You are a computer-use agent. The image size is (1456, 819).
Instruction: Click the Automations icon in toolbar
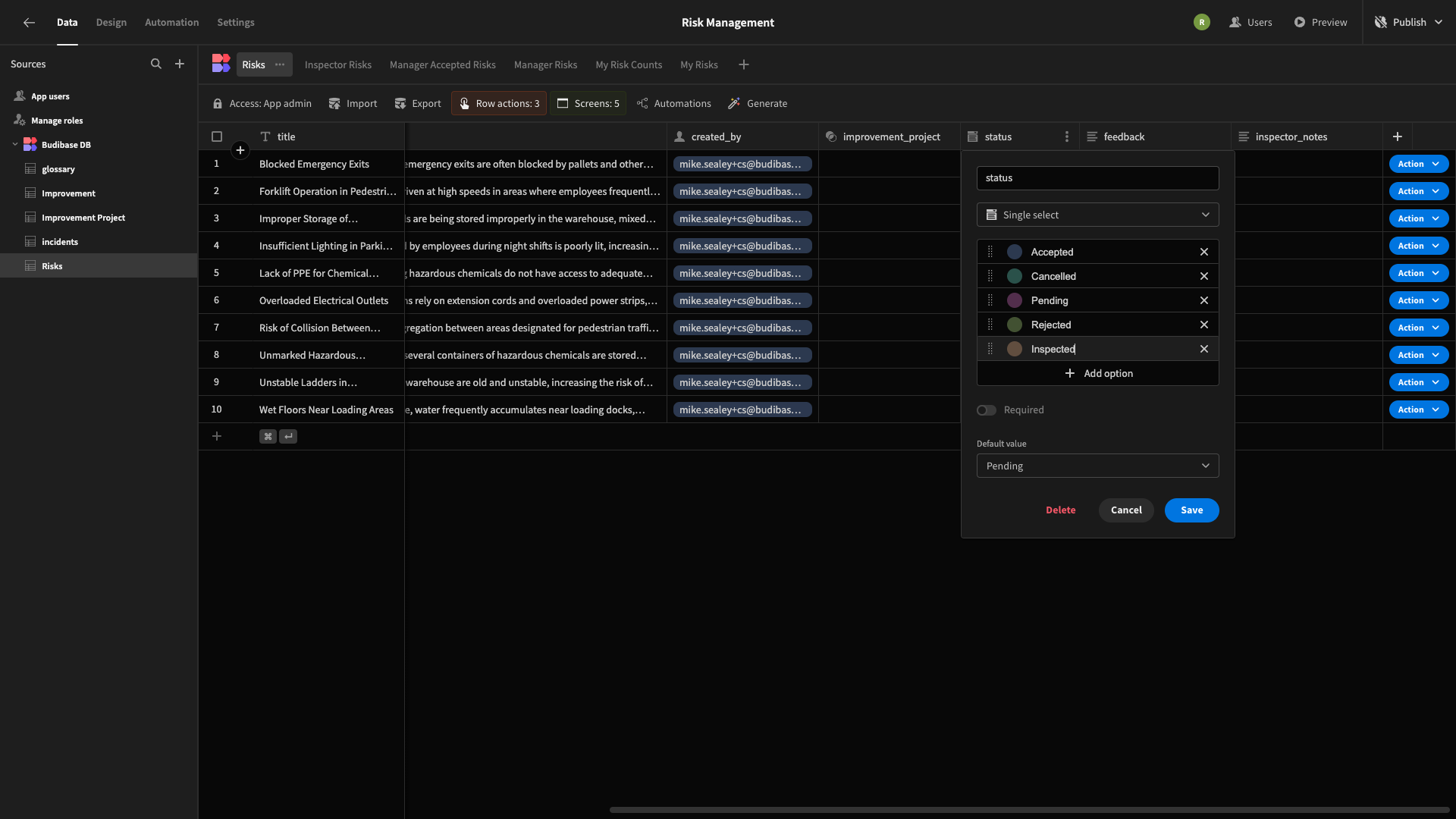pos(641,104)
